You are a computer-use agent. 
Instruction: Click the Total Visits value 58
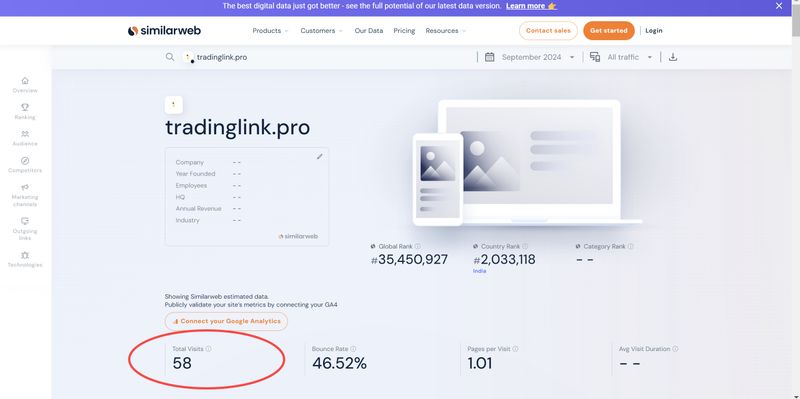point(182,363)
